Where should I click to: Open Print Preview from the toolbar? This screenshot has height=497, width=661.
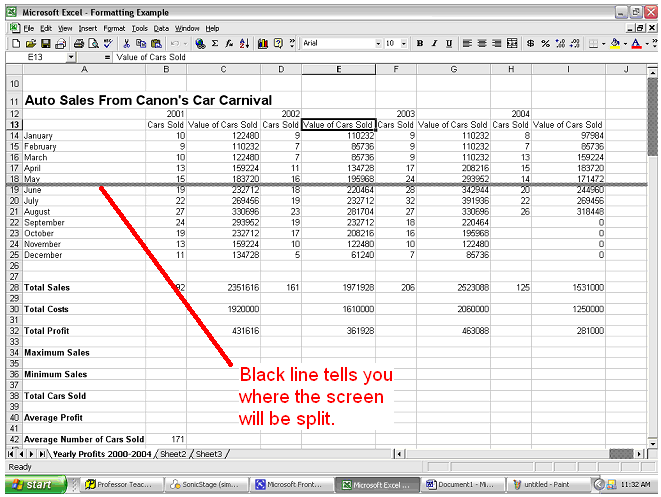(x=93, y=44)
